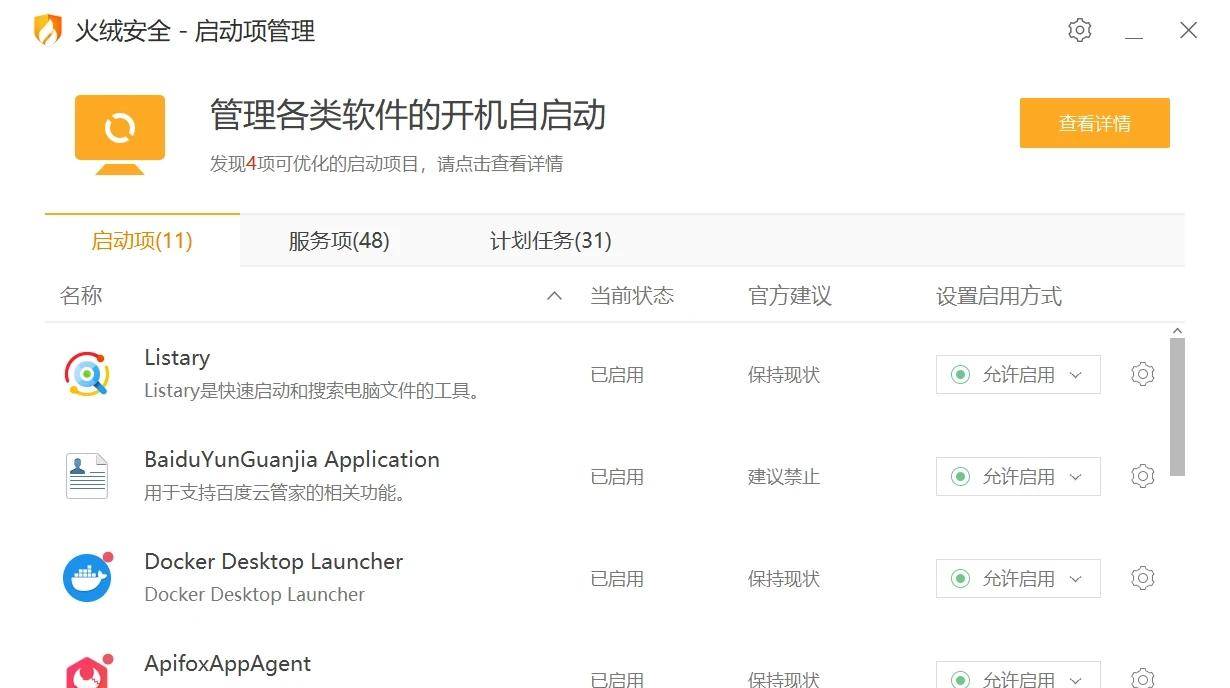This screenshot has height=688, width=1230.
Task: Toggle green radio indicator for Listary
Action: point(960,375)
